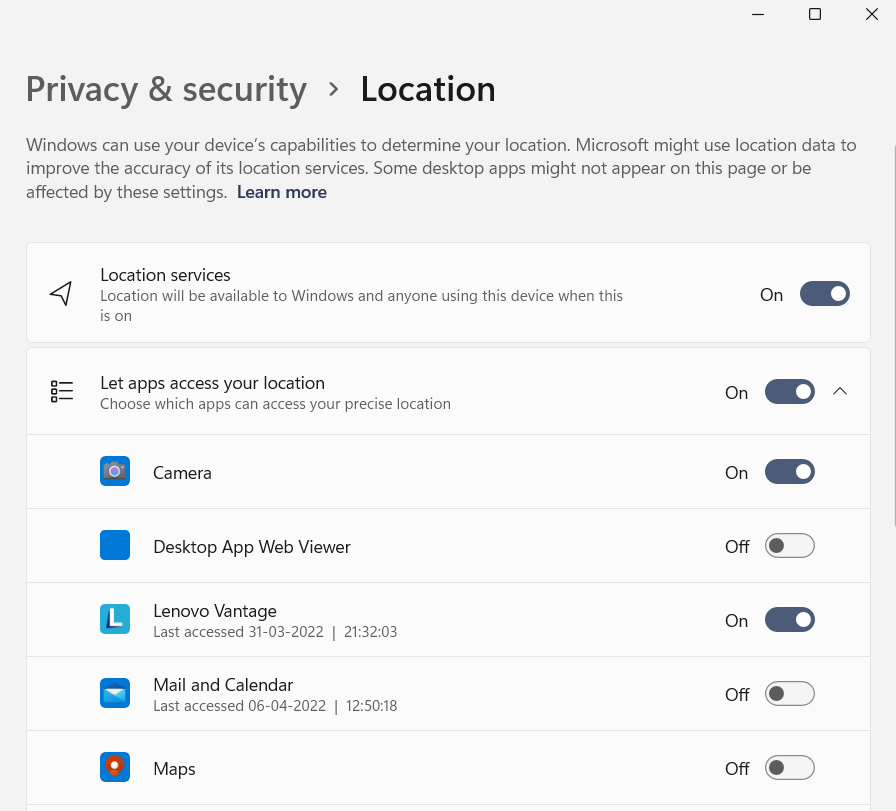Image resolution: width=896 pixels, height=811 pixels.
Task: Turn off the Location services toggle
Action: 824,294
